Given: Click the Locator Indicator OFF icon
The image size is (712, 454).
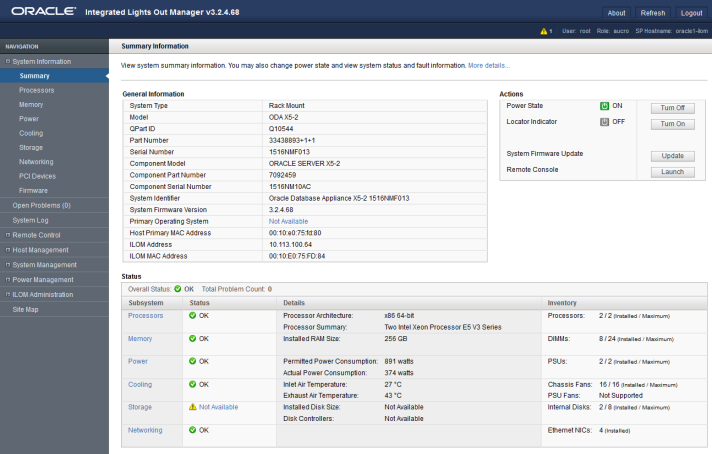Looking at the screenshot, I should [604, 122].
